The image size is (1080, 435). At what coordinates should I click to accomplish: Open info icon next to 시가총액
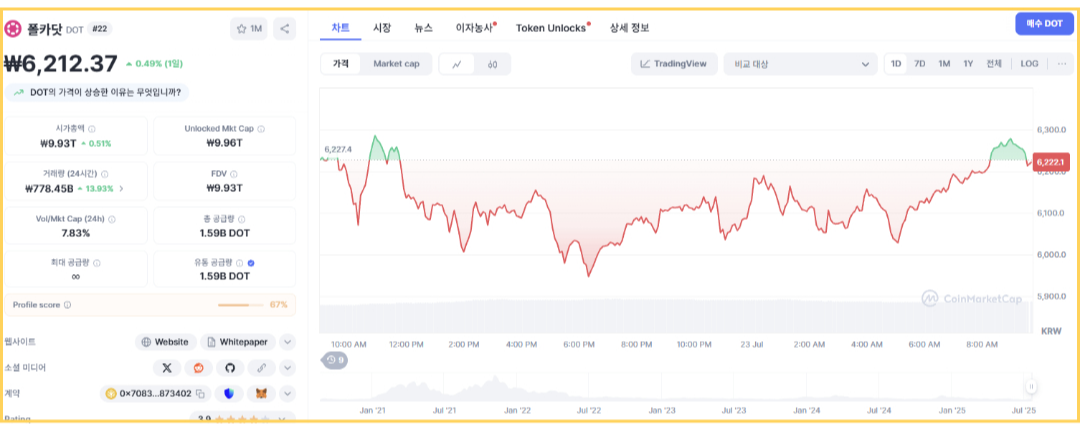point(92,129)
